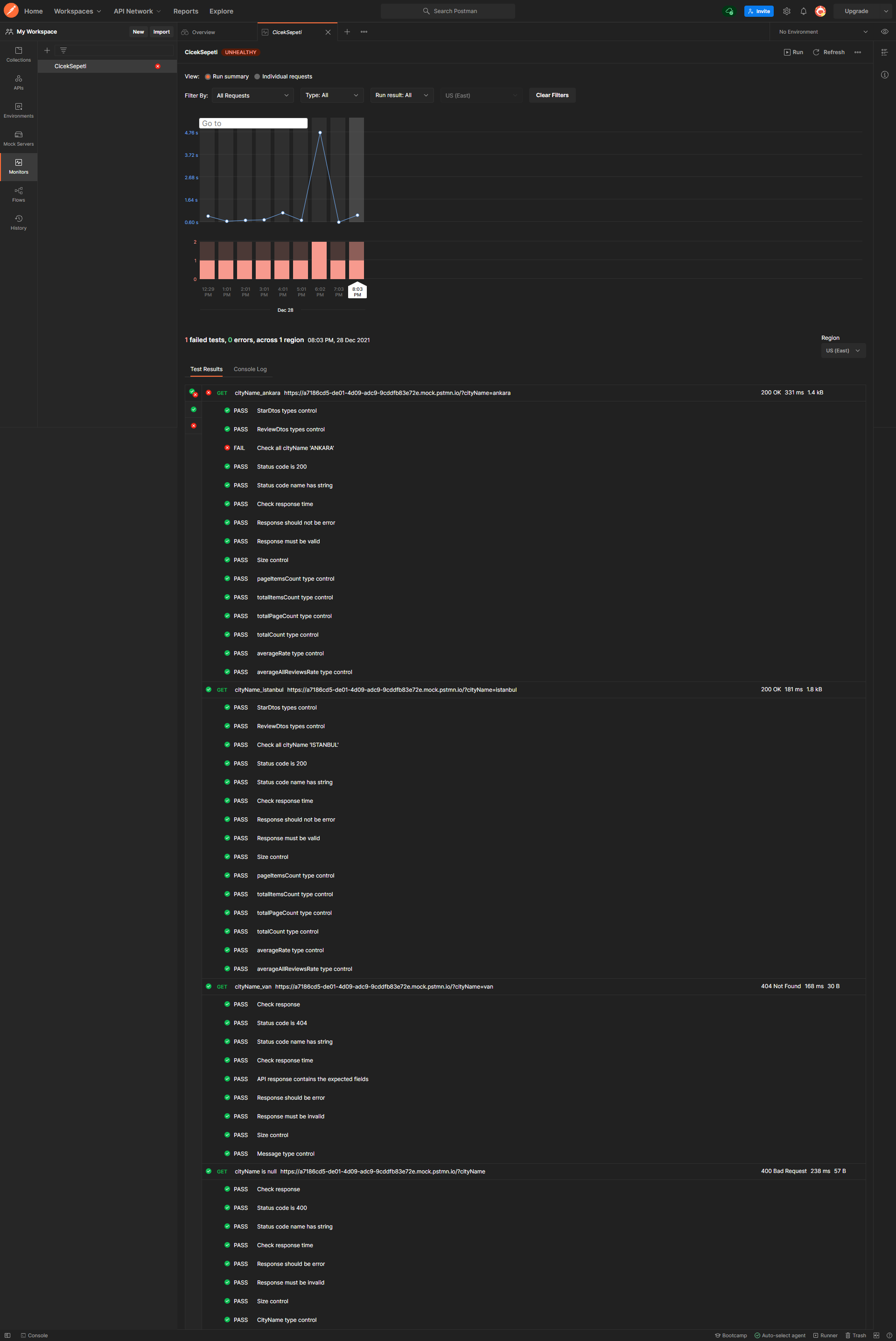The width and height of the screenshot is (896, 1341).
Task: Click the Import button
Action: 161,31
